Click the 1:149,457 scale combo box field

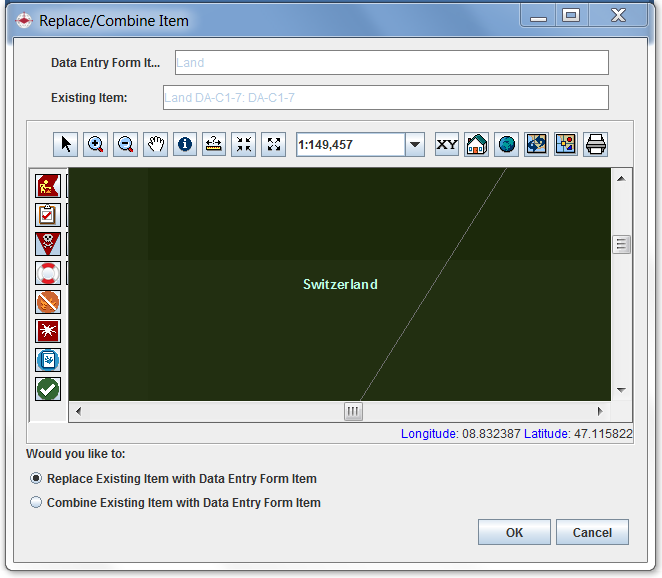pos(350,145)
